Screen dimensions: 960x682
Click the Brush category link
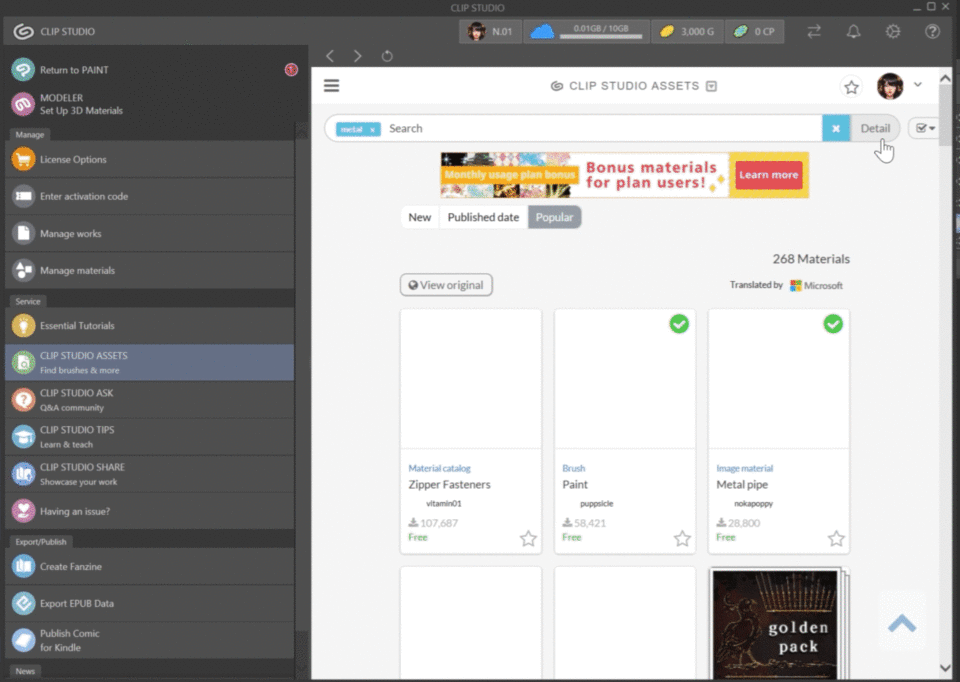pyautogui.click(x=574, y=468)
